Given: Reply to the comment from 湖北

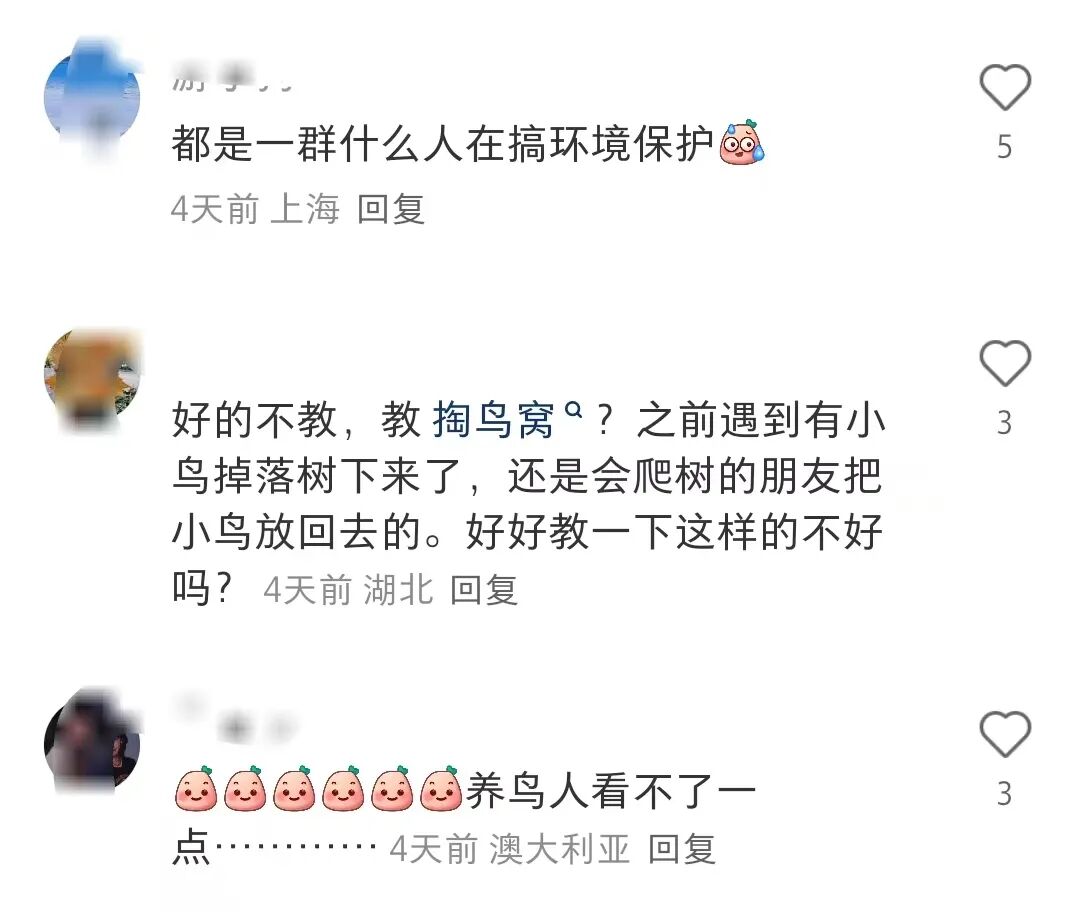Looking at the screenshot, I should pos(484,590).
